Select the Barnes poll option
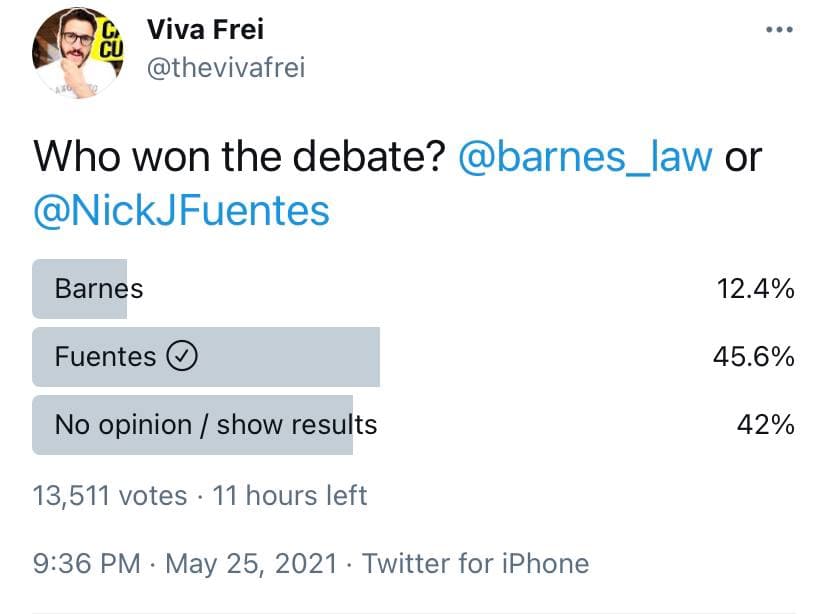The width and height of the screenshot is (828, 614). [99, 289]
